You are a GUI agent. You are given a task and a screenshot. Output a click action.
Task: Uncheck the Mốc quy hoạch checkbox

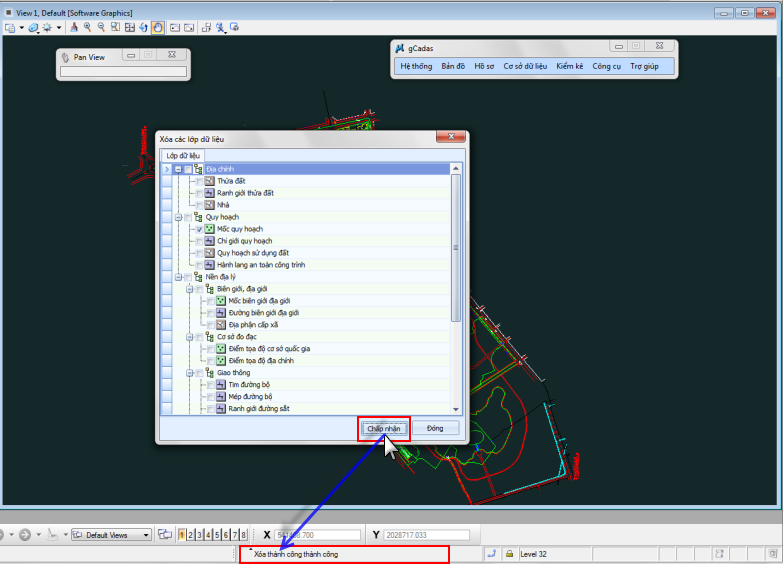197,229
